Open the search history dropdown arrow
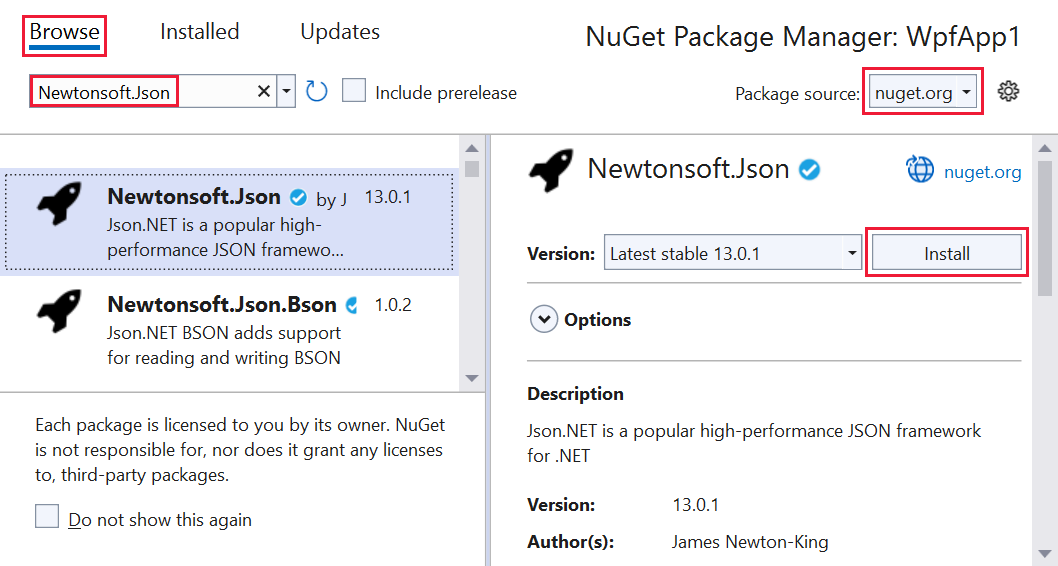 point(286,91)
